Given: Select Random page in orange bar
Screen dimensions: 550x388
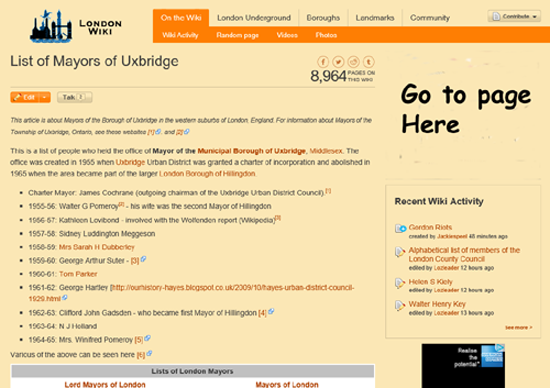Looking at the screenshot, I should 237,35.
